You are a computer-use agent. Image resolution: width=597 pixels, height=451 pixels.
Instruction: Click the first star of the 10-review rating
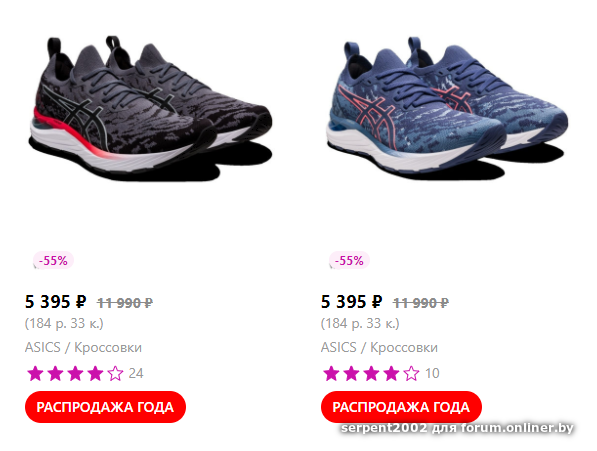(331, 373)
